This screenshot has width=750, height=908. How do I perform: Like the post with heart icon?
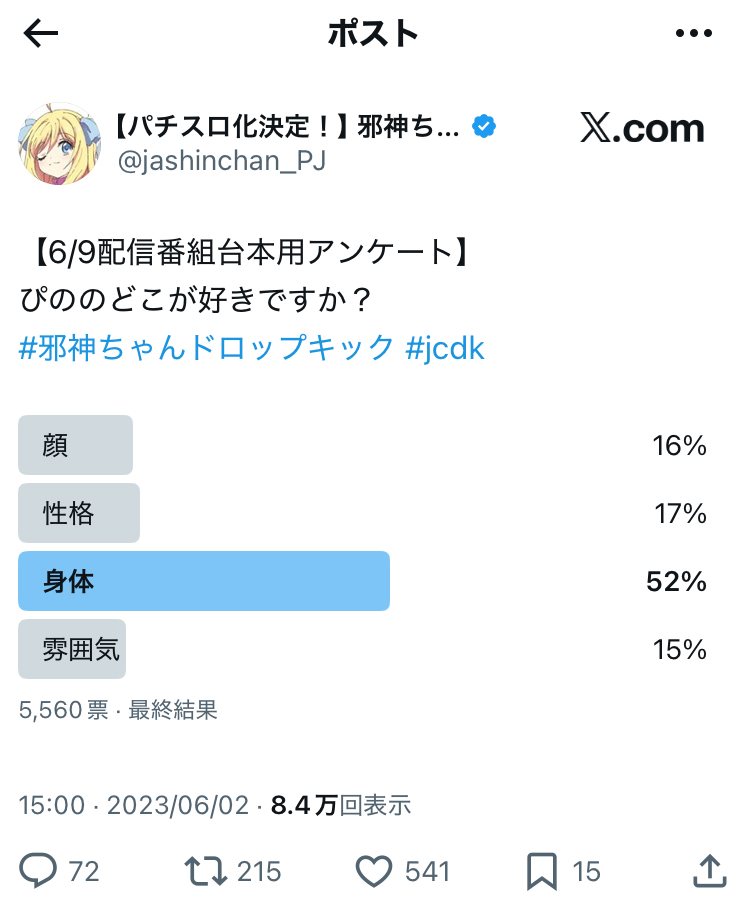pos(374,871)
